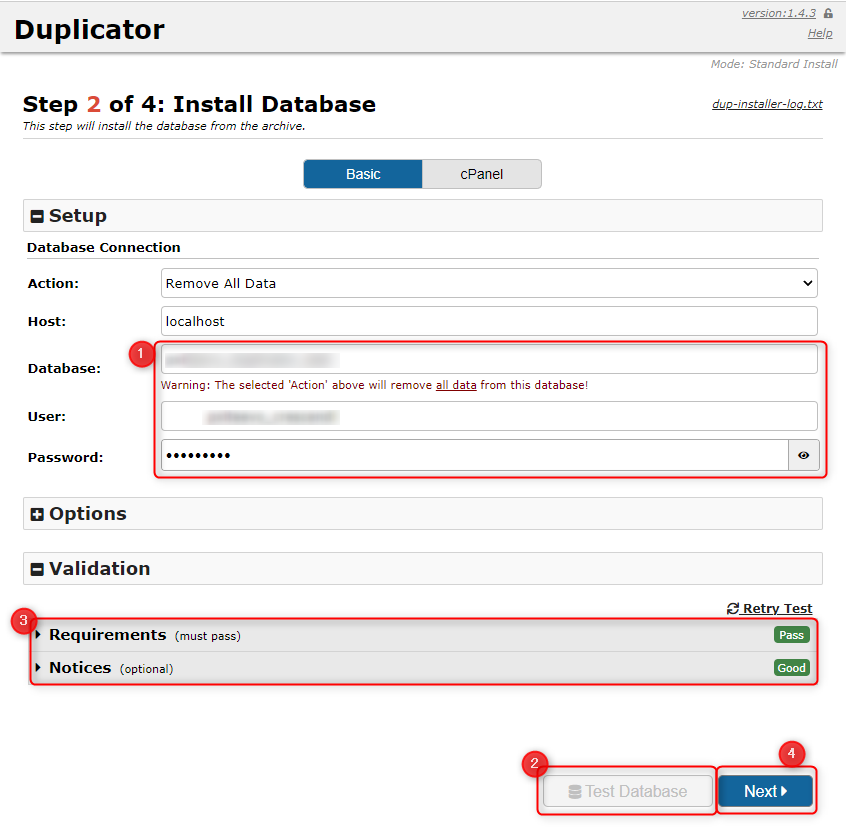The height and width of the screenshot is (836, 846).
Task: Expand the Notices row
Action: (422, 668)
